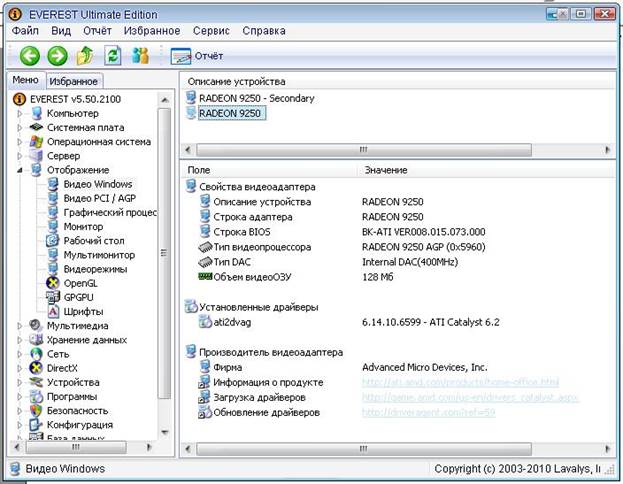
Task: Select the Системная плата motherboard icon
Action: (x=36, y=128)
